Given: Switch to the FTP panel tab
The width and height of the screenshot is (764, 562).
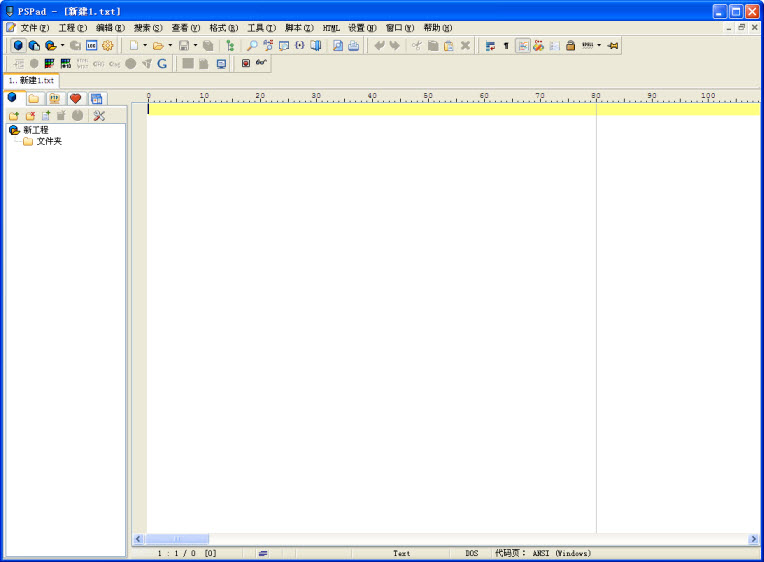Looking at the screenshot, I should pyautogui.click(x=55, y=99).
